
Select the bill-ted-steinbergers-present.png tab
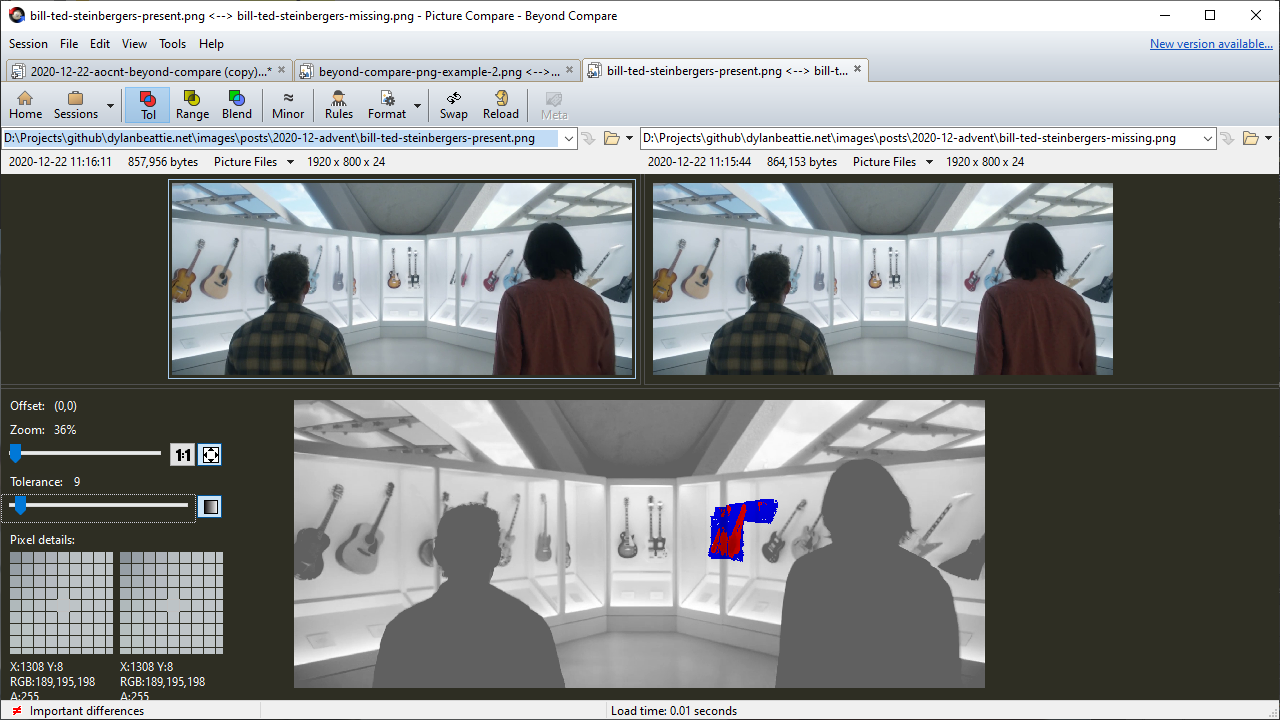click(x=725, y=71)
